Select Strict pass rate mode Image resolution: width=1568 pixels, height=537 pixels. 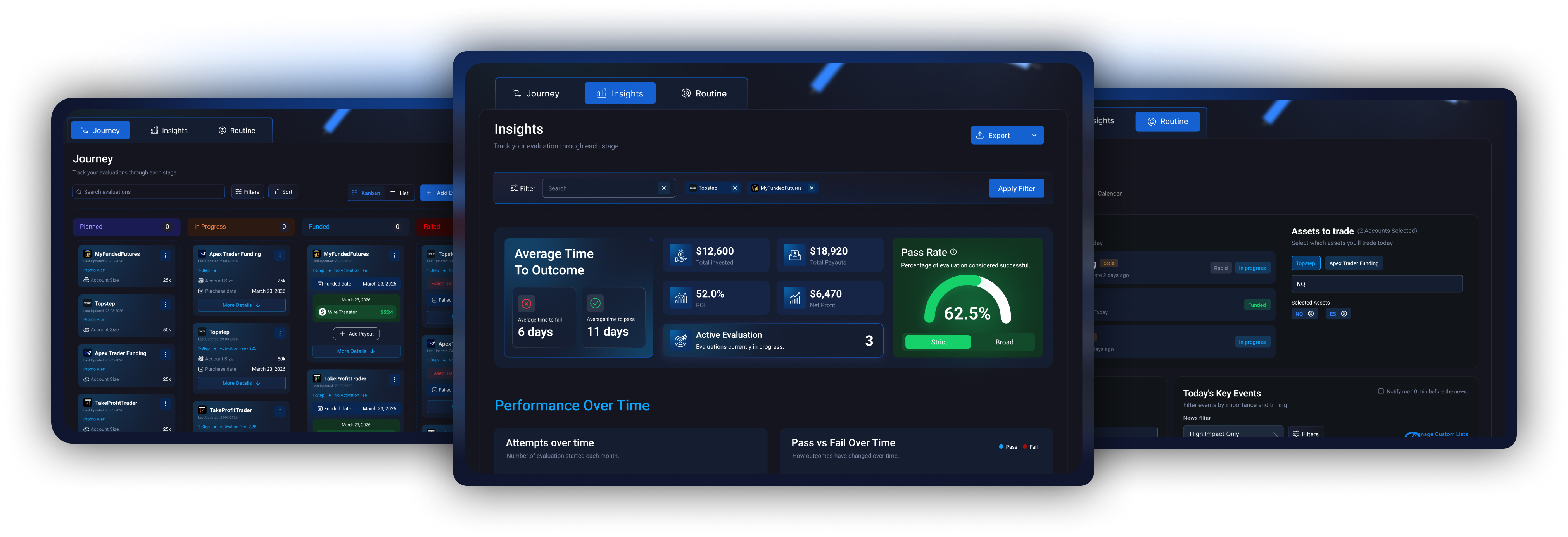tap(939, 343)
